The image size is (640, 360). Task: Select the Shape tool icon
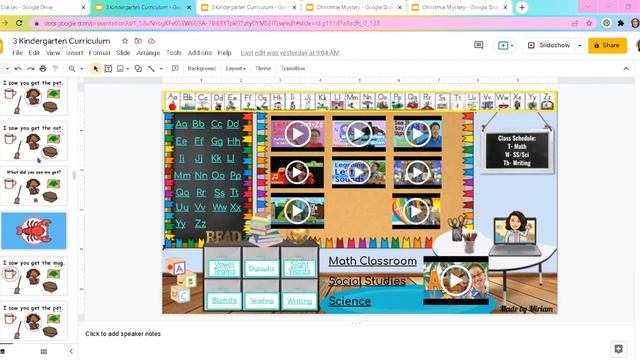(x=138, y=69)
